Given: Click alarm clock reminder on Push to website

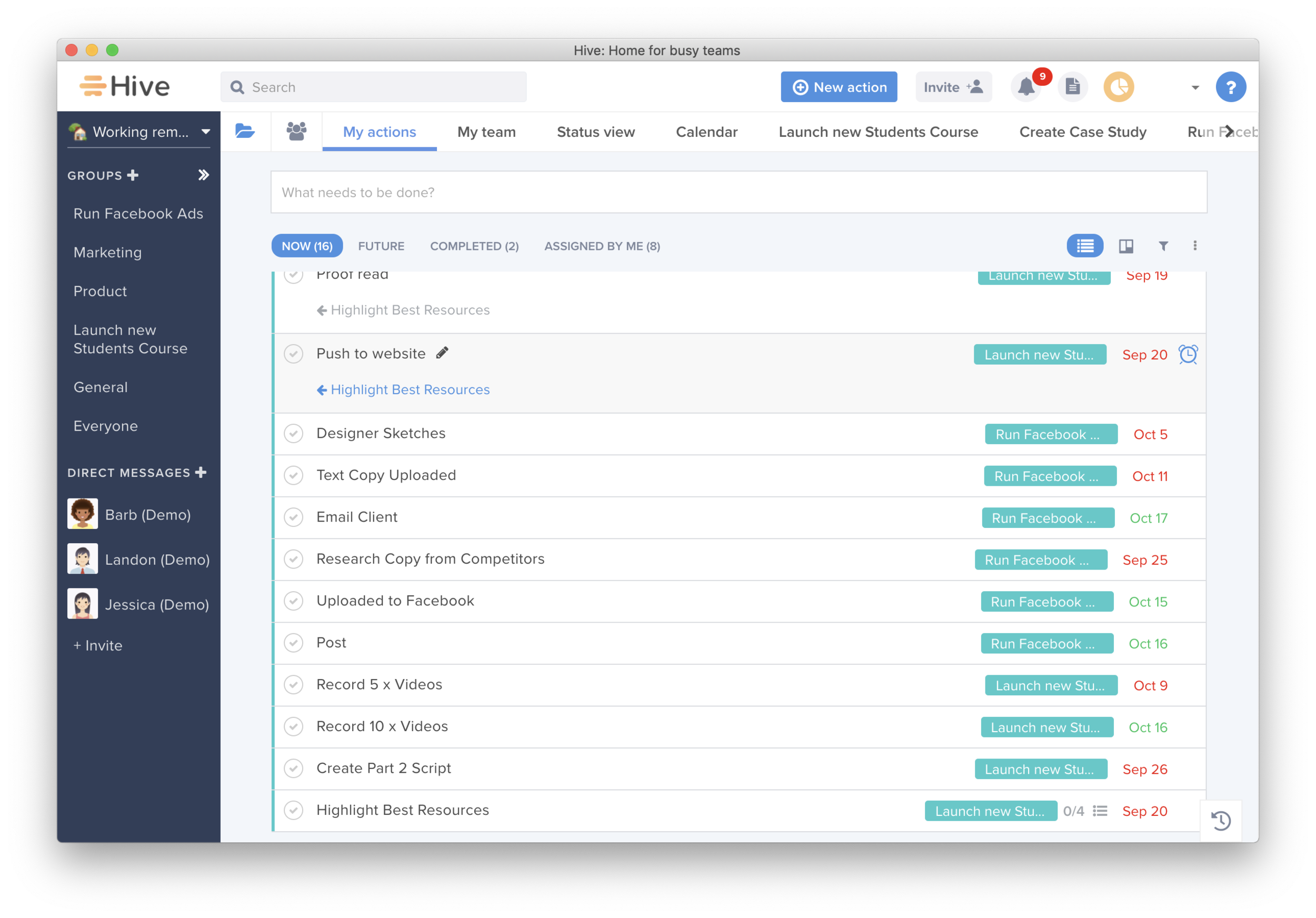Looking at the screenshot, I should (x=1188, y=354).
